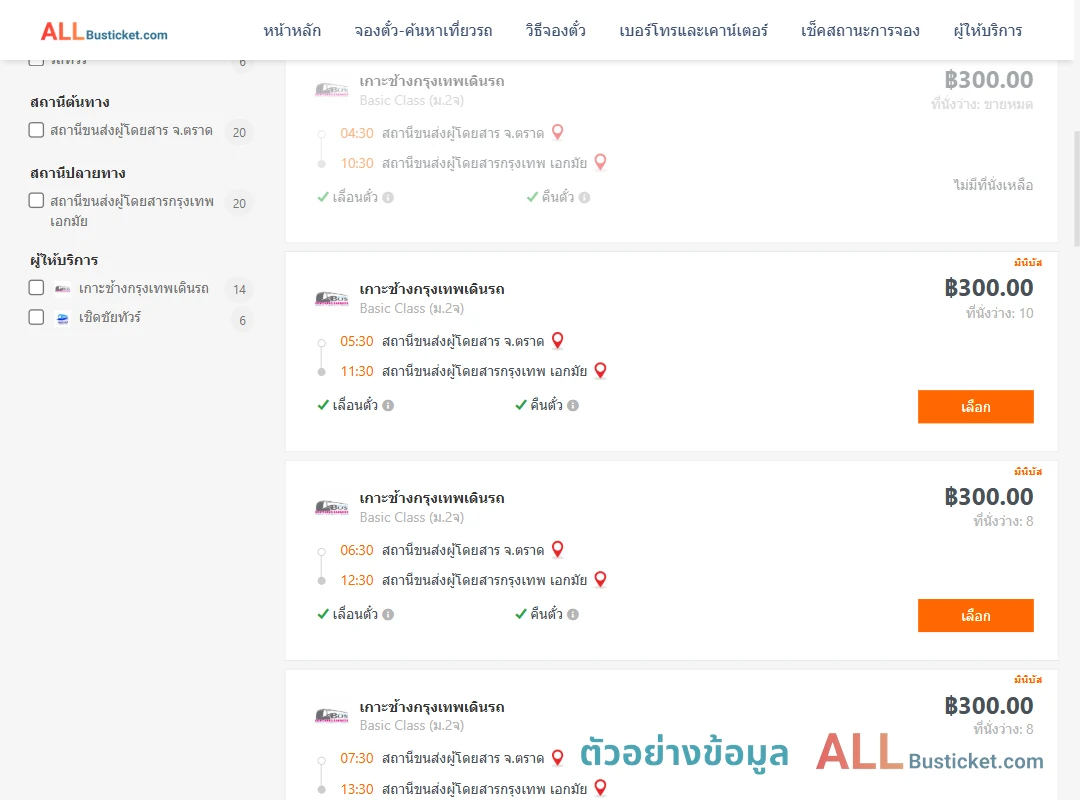1080x800 pixels.
Task: Go to หน้าหลัก in the top menu
Action: coord(292,30)
